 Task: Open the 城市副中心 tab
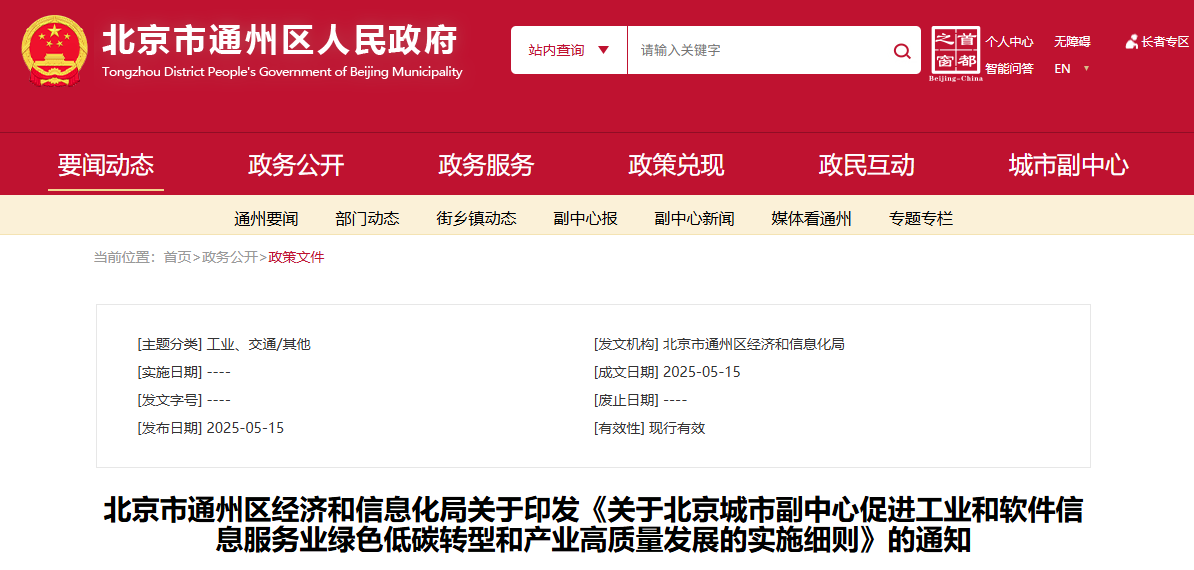click(x=1068, y=165)
